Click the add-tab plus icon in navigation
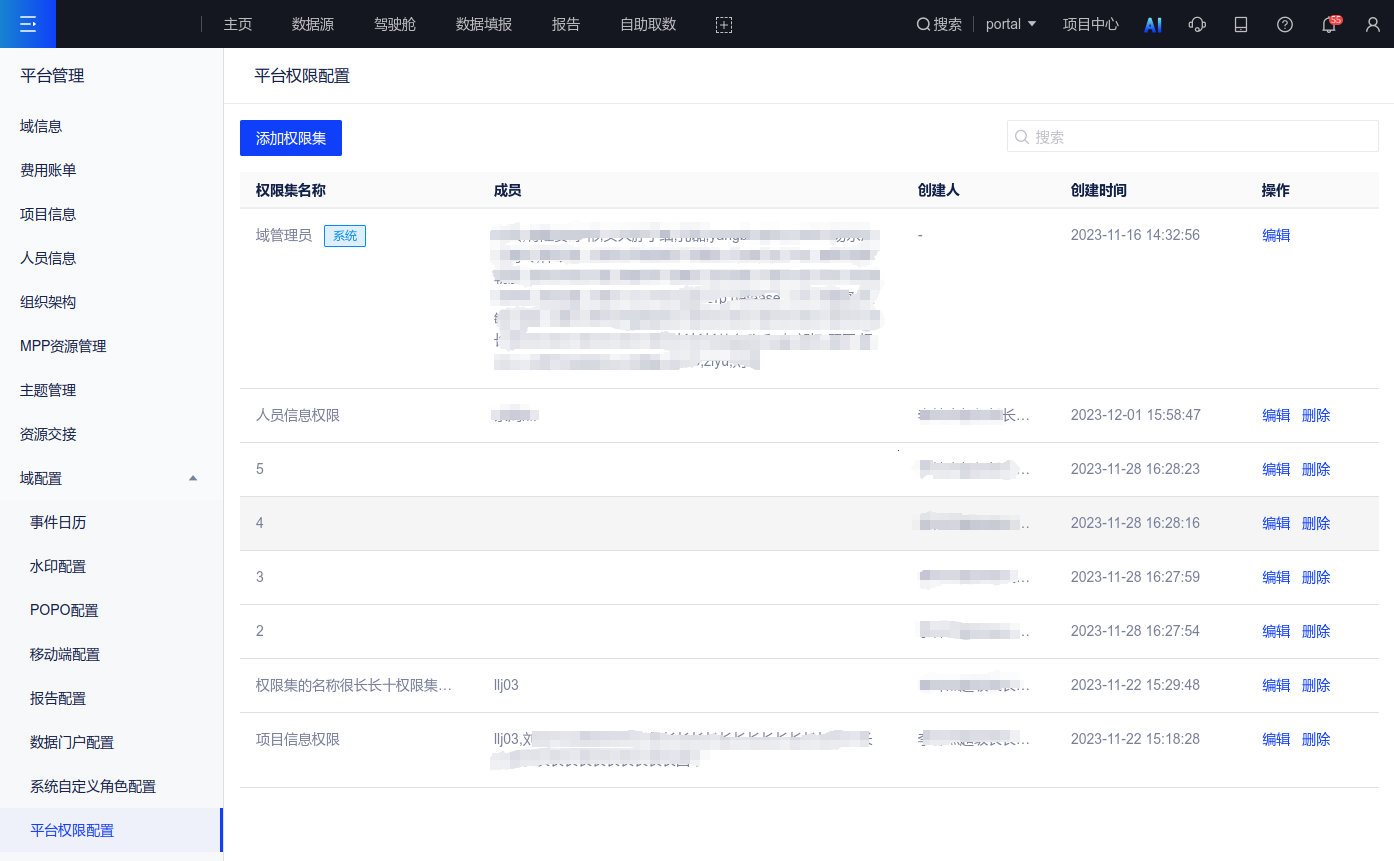The height and width of the screenshot is (861, 1394). click(724, 25)
